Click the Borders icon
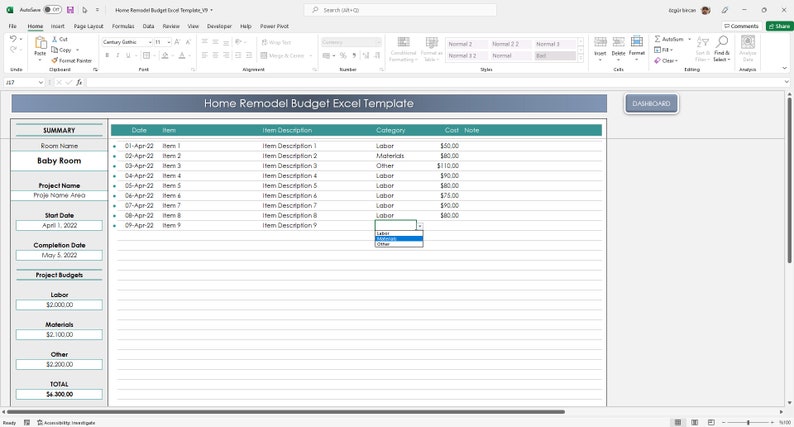The image size is (794, 427). [x=146, y=55]
